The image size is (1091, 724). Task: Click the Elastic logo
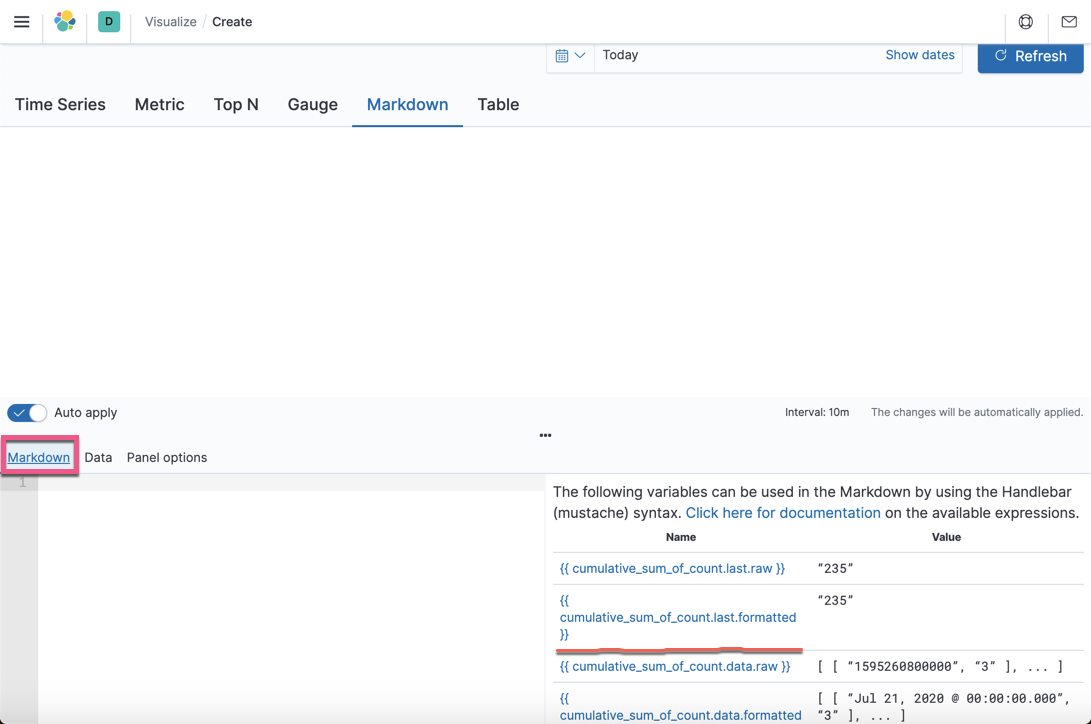click(64, 21)
